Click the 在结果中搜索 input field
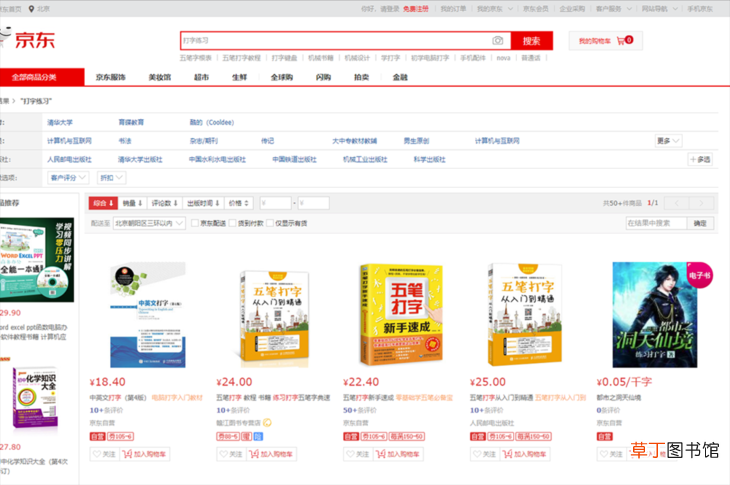This screenshot has width=730, height=485. click(656, 223)
